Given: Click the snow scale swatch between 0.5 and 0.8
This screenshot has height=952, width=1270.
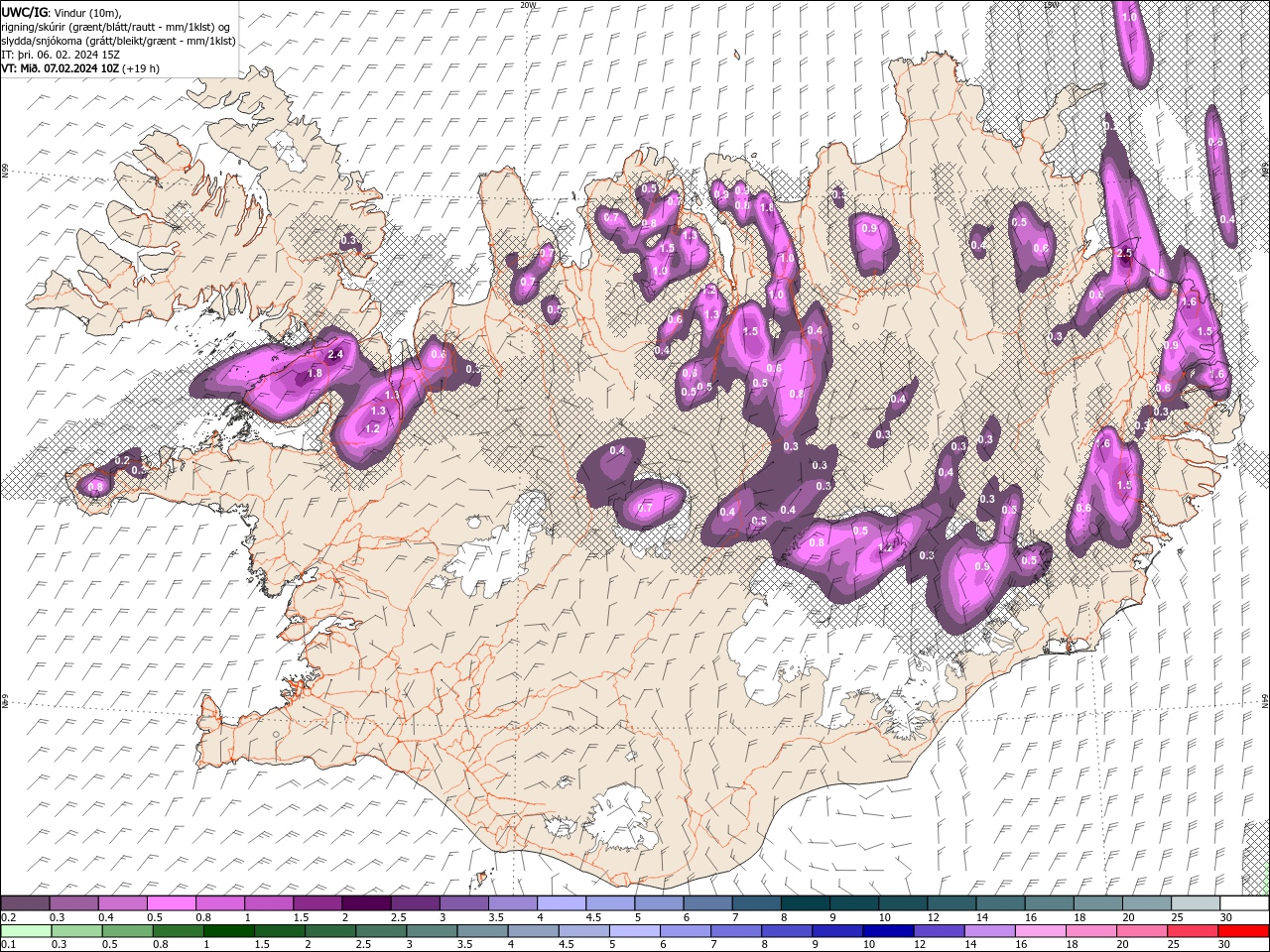Looking at the screenshot, I should 171,903.
